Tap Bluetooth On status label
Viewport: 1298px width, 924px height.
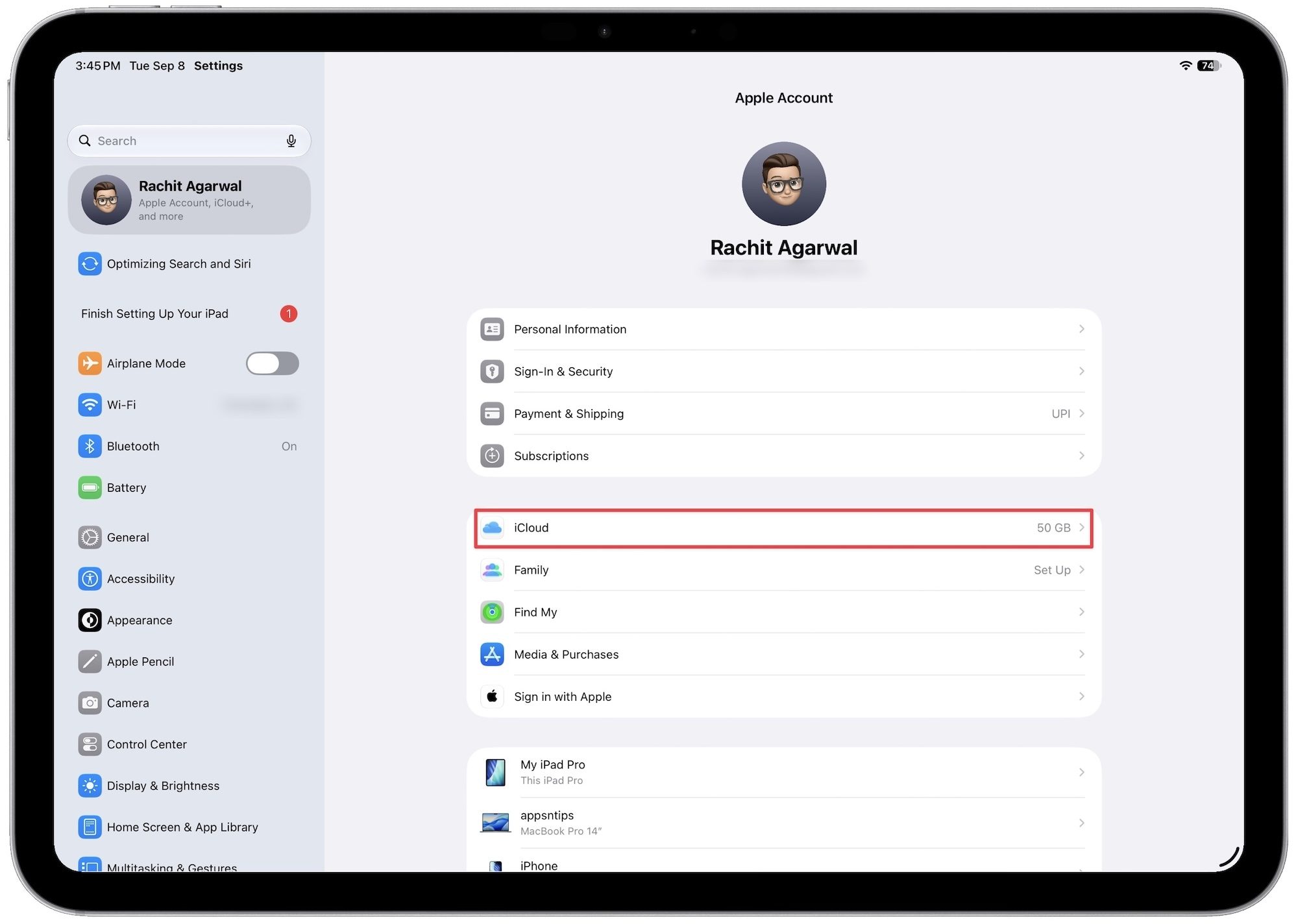[x=289, y=446]
